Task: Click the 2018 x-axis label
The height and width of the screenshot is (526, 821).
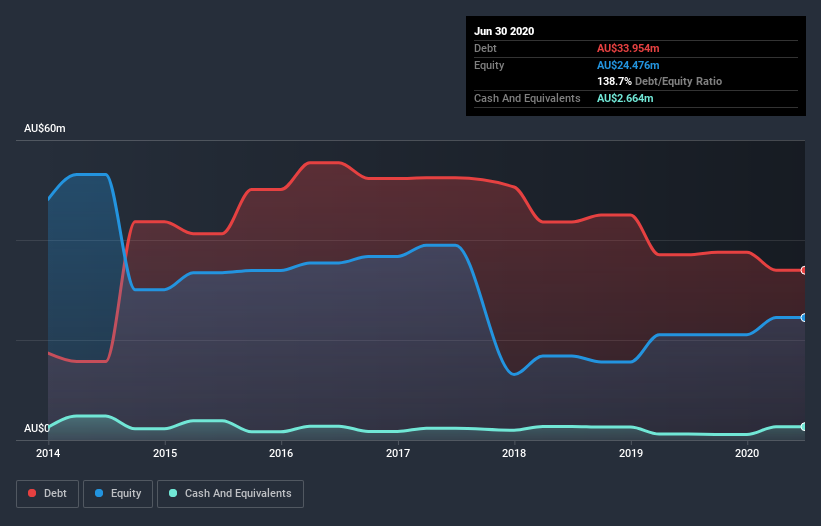Action: click(x=514, y=453)
